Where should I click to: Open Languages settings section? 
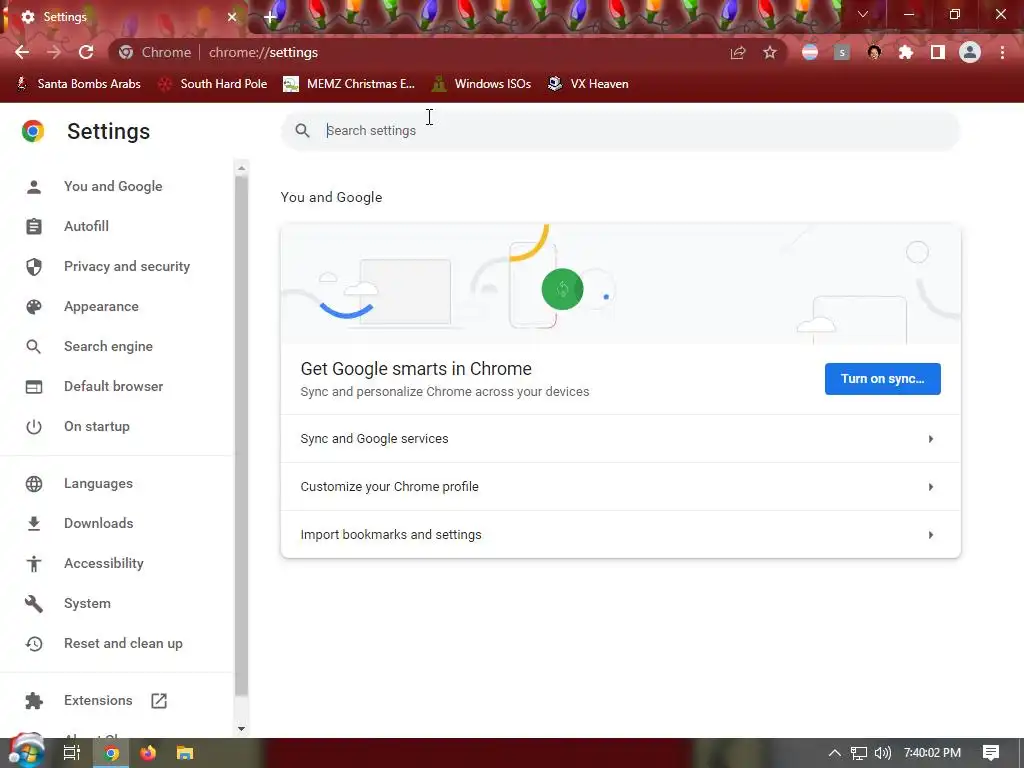(98, 483)
